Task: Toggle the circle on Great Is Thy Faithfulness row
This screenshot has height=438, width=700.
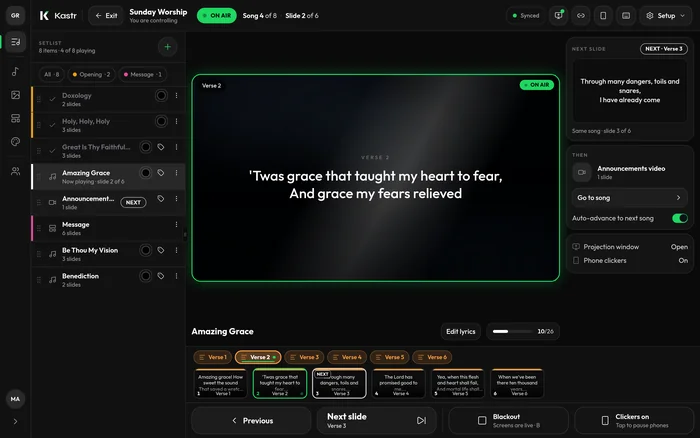Action: click(146, 147)
